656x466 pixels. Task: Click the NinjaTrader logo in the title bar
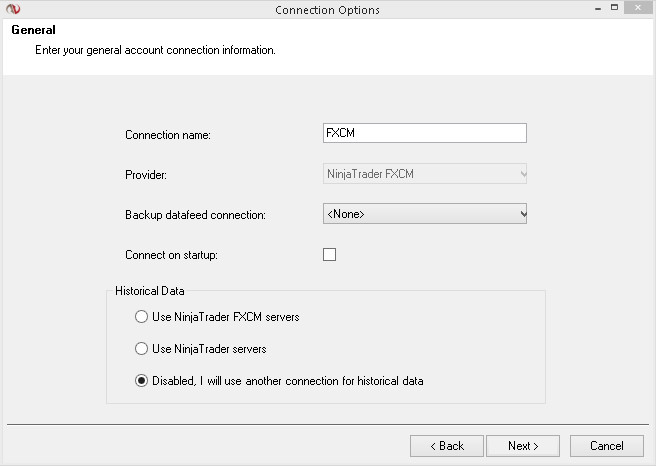point(12,10)
